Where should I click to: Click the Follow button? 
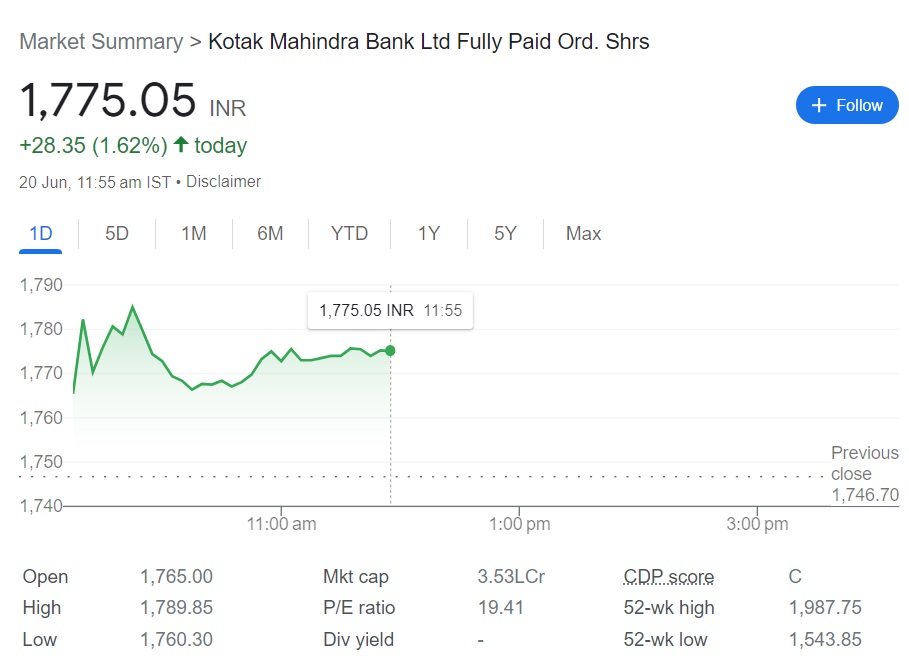(x=847, y=105)
